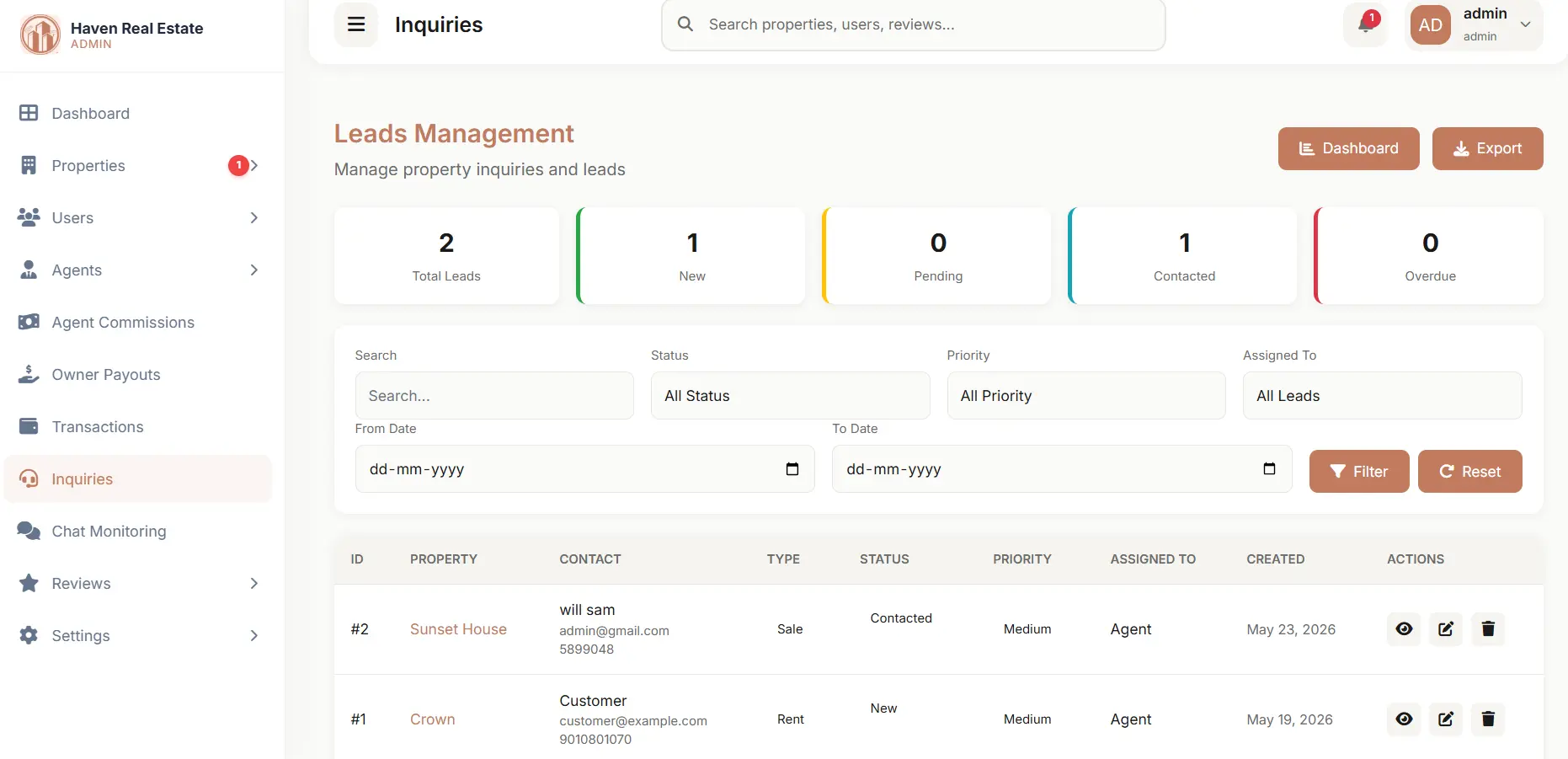Click the CREATED column header
Image resolution: width=1568 pixels, height=759 pixels.
click(x=1275, y=559)
